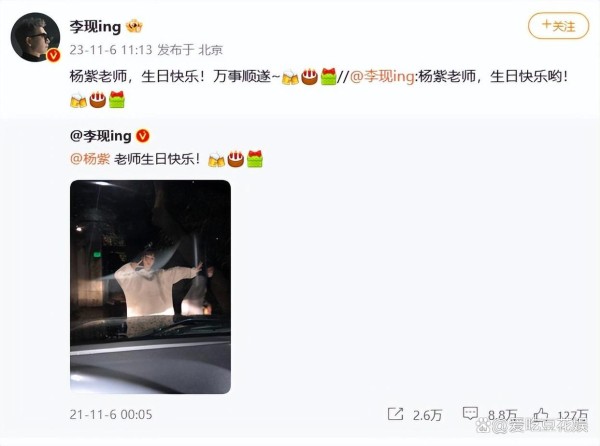Viewport: 600px width, 446px height.
Task: Click the green gift emoji in repost text
Action: pyautogui.click(x=255, y=159)
